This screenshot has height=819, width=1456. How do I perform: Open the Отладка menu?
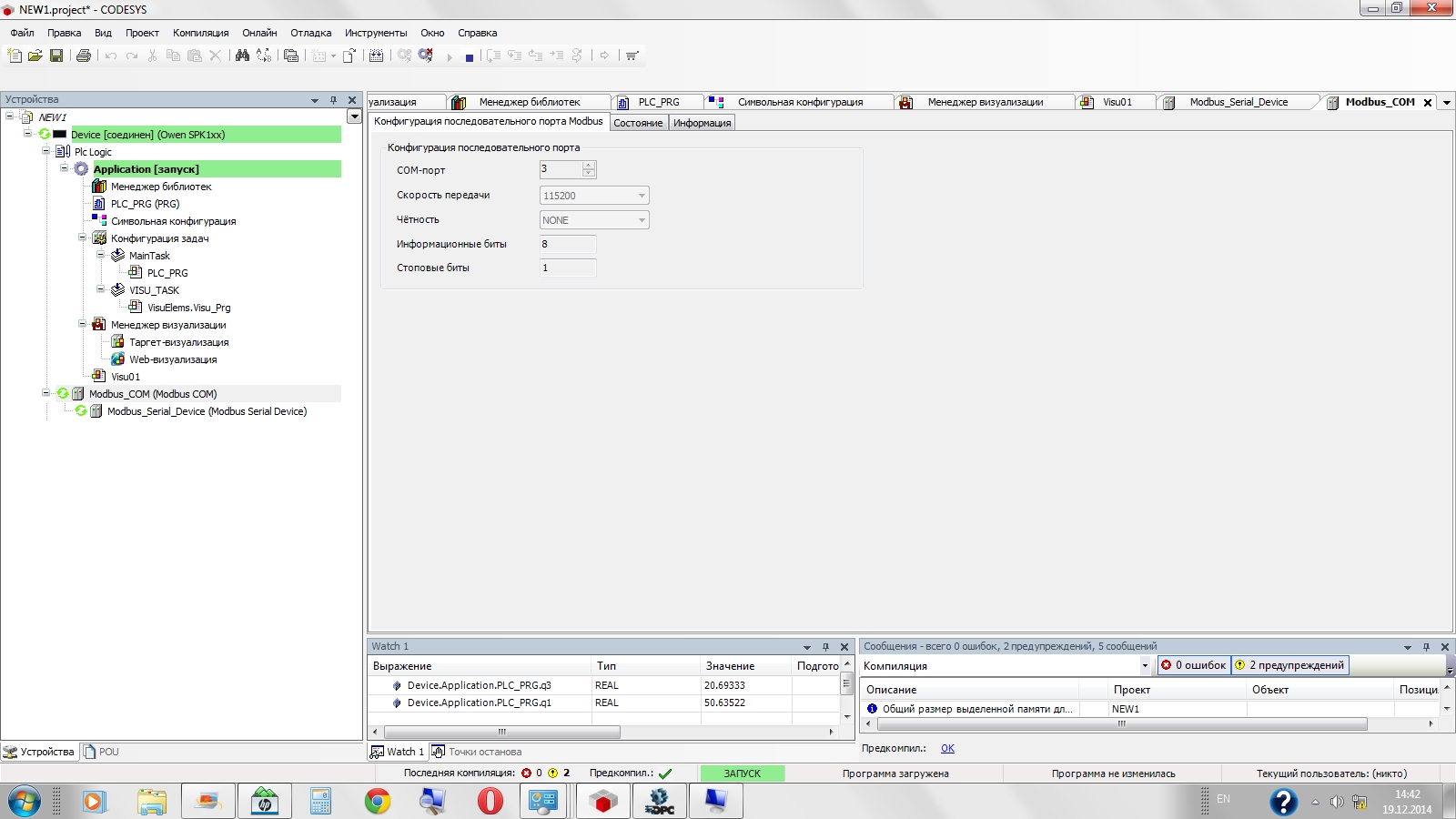point(310,33)
